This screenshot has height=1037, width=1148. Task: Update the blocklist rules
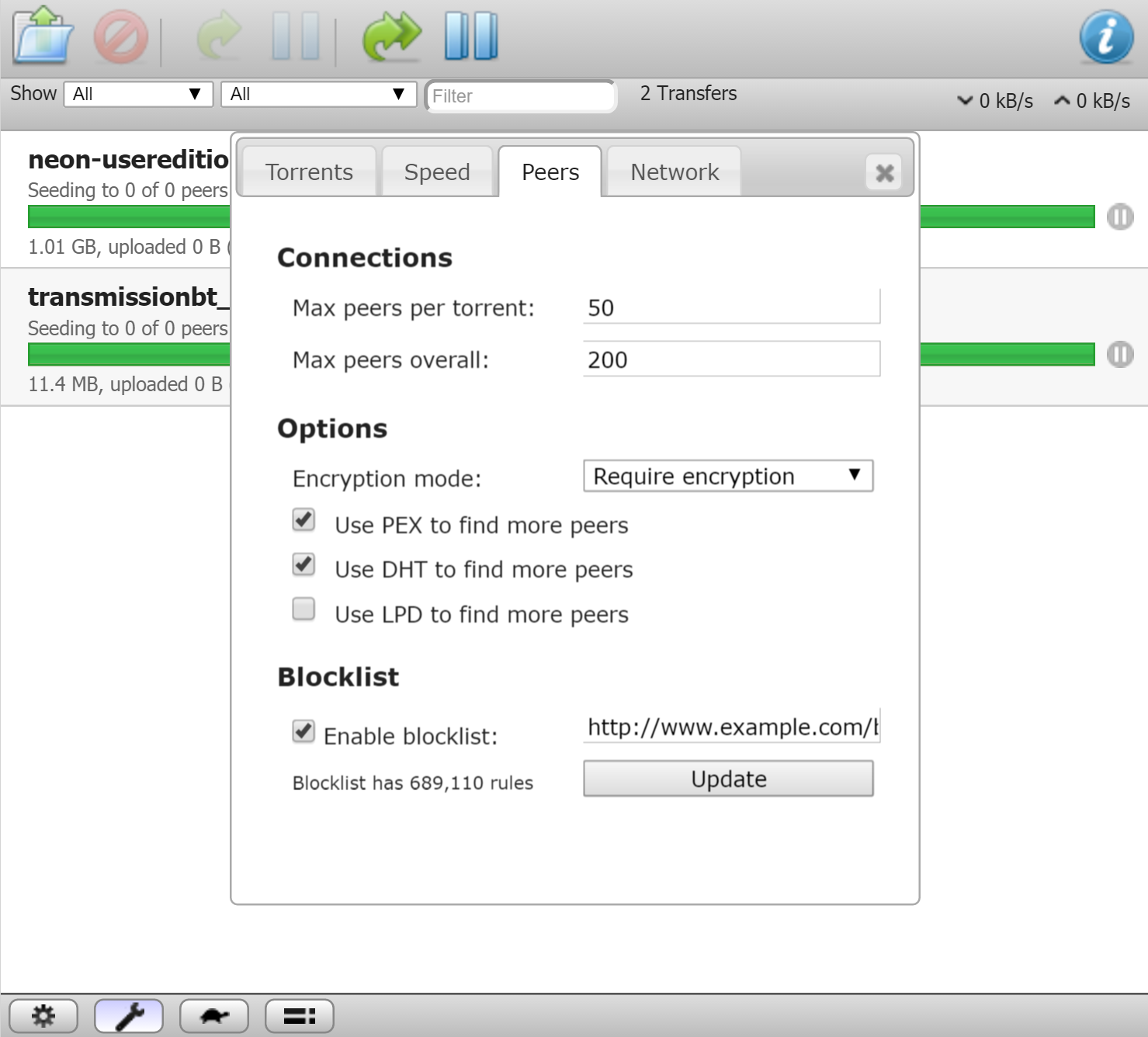(x=728, y=779)
